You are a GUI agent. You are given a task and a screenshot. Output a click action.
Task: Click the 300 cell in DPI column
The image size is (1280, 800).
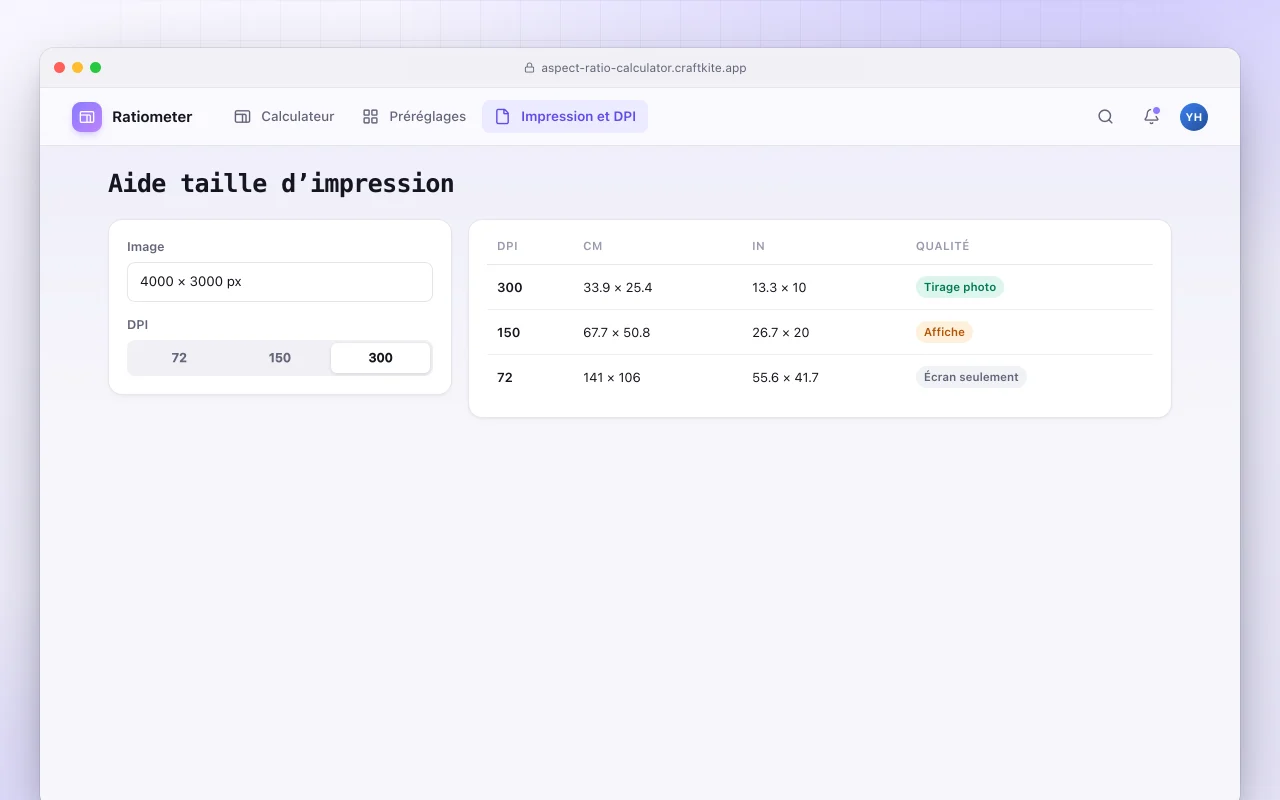(510, 288)
